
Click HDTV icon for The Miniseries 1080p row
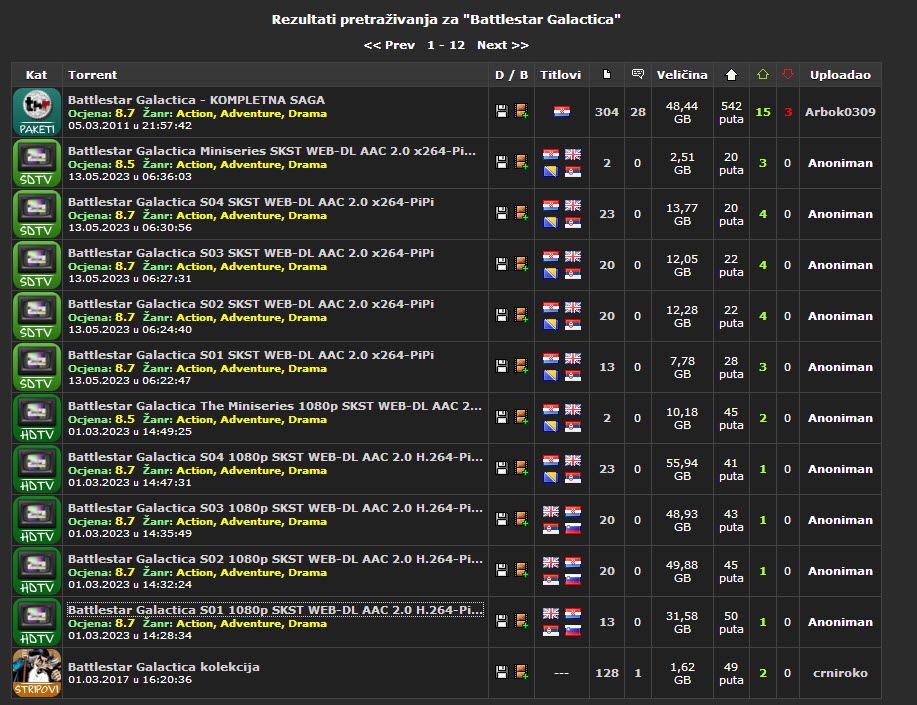pos(37,418)
